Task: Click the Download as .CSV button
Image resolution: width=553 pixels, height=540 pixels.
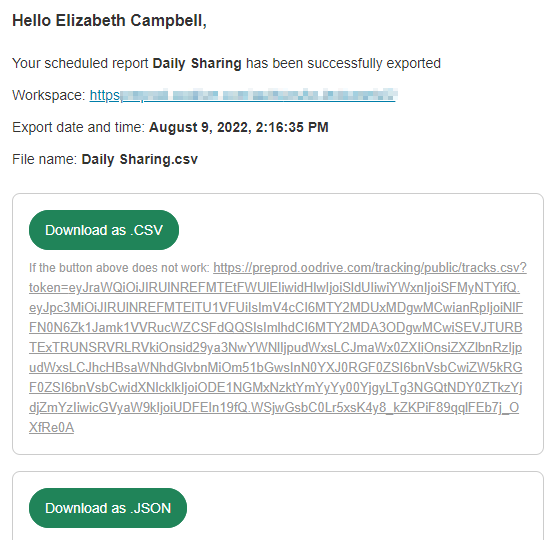Action: (104, 230)
